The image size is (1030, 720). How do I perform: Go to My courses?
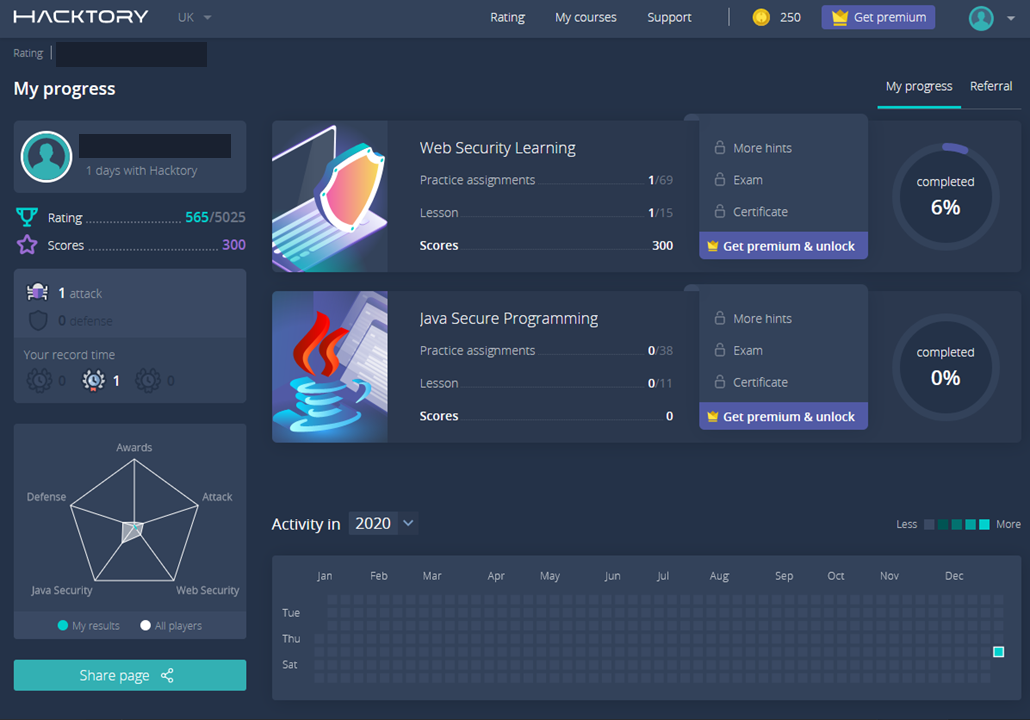coord(585,18)
